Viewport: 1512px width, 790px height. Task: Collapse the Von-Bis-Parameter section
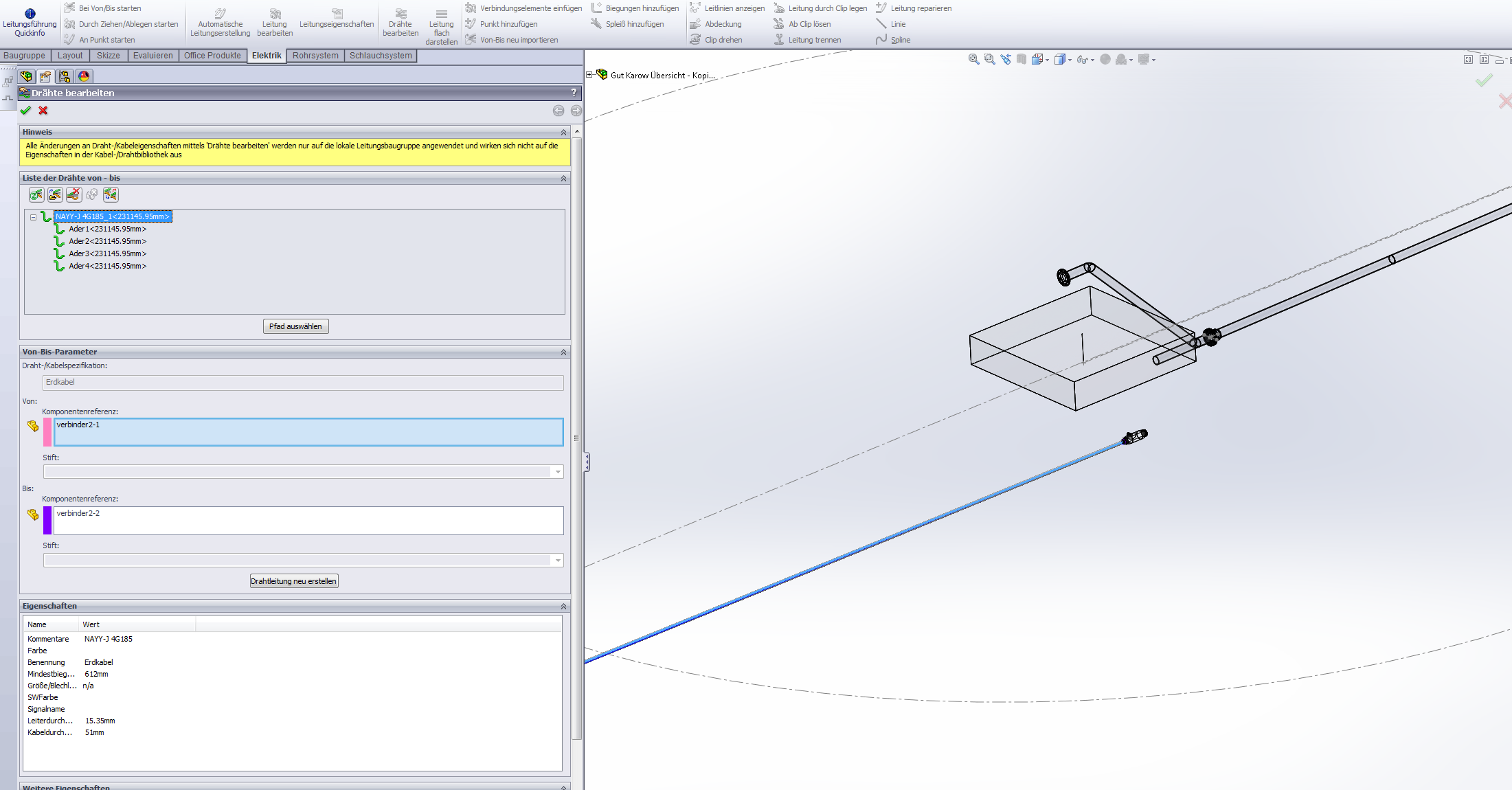click(563, 352)
